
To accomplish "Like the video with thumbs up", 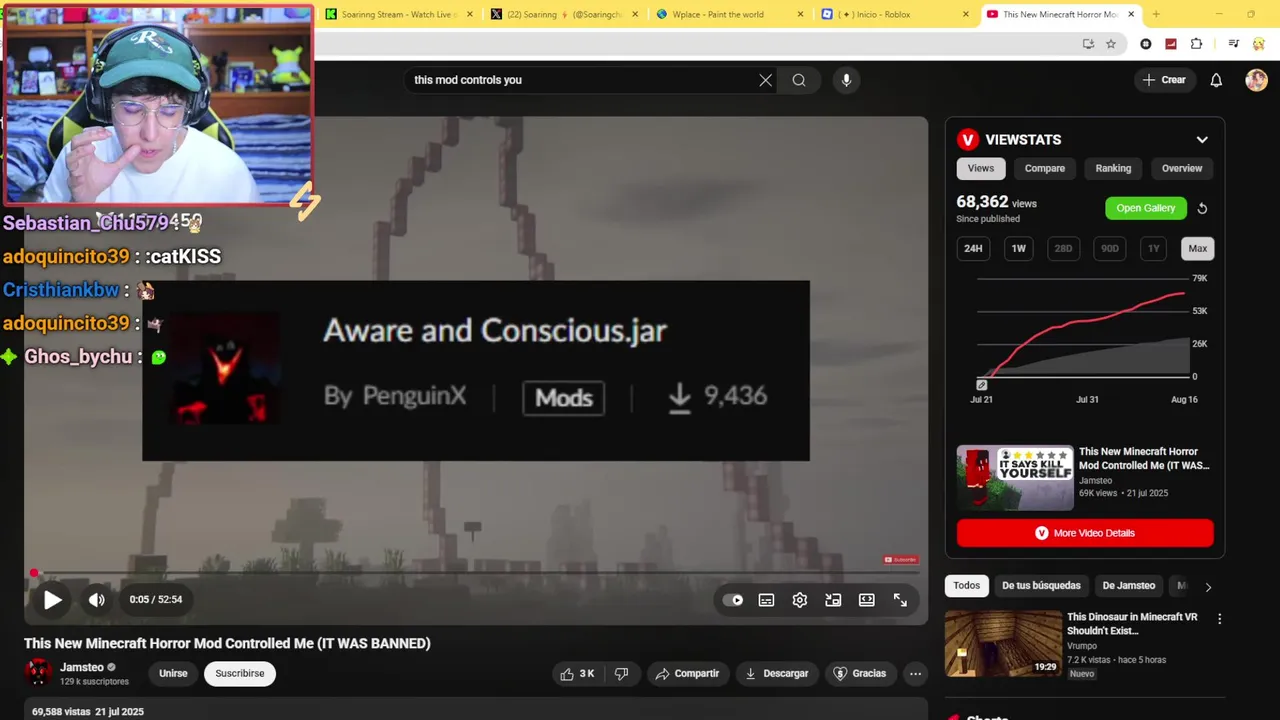I will pos(578,674).
